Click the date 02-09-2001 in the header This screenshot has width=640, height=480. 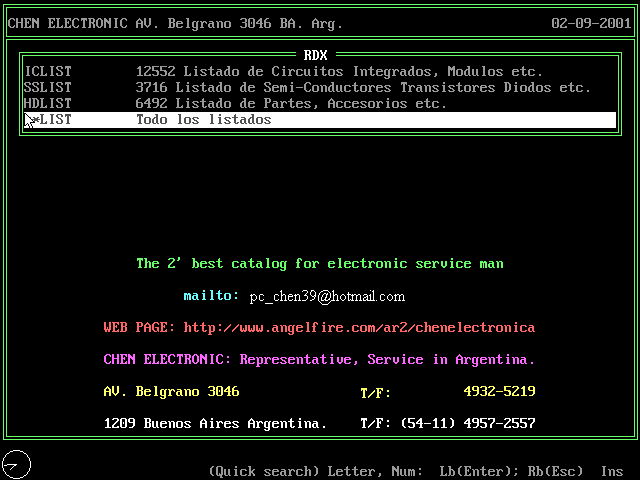click(x=591, y=23)
